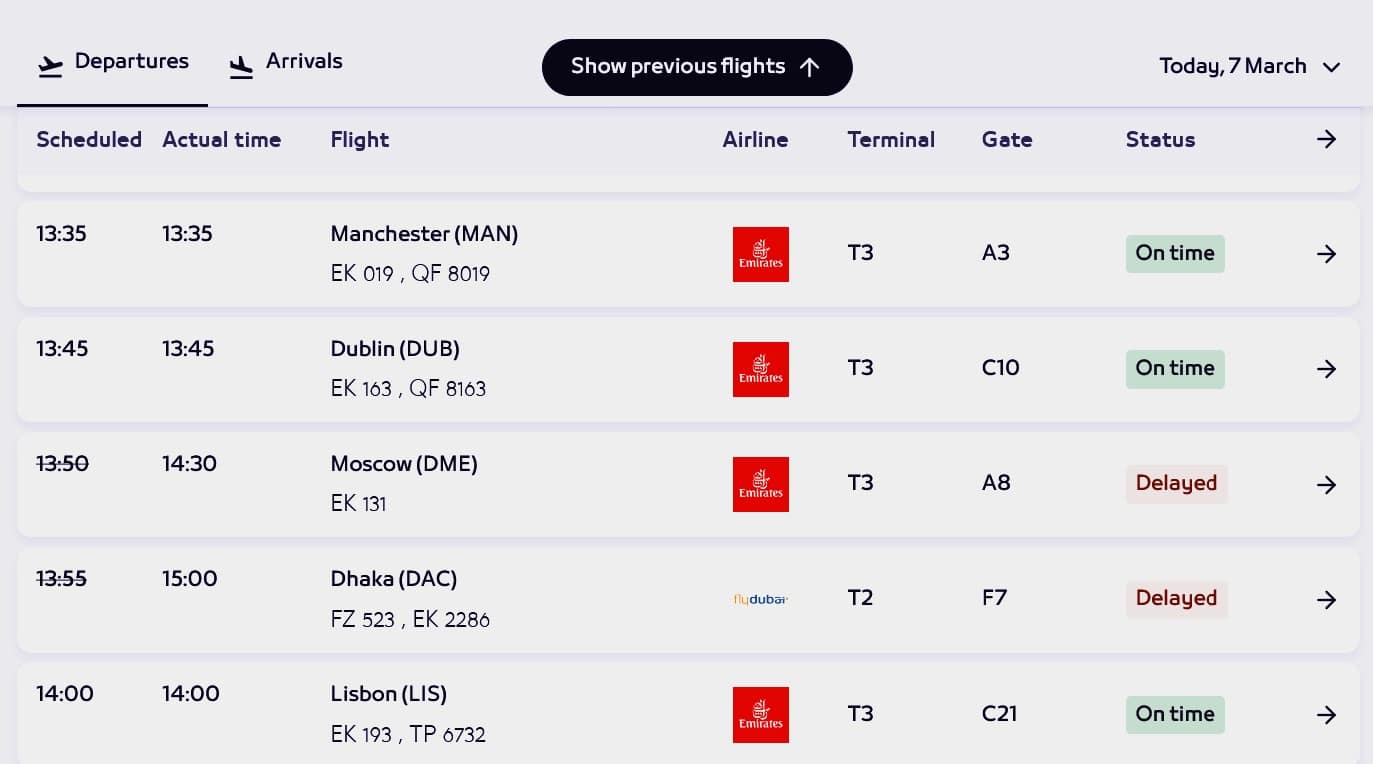
Task: Open the details arrow for the Dhaka flight
Action: [1326, 599]
